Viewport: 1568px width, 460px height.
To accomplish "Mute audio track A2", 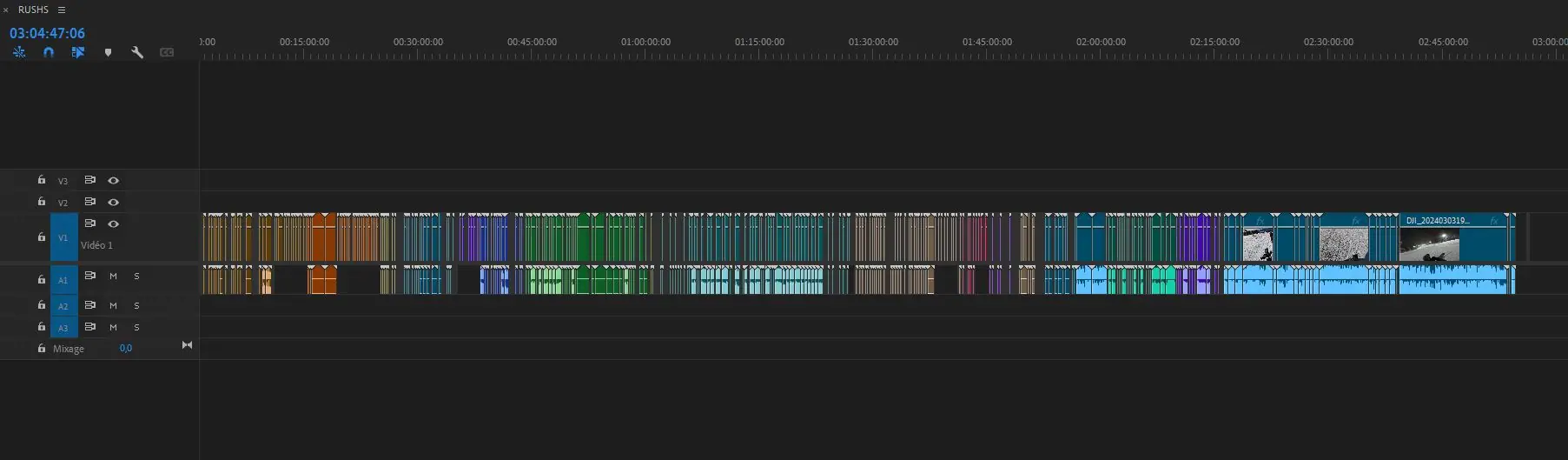I will pos(113,305).
